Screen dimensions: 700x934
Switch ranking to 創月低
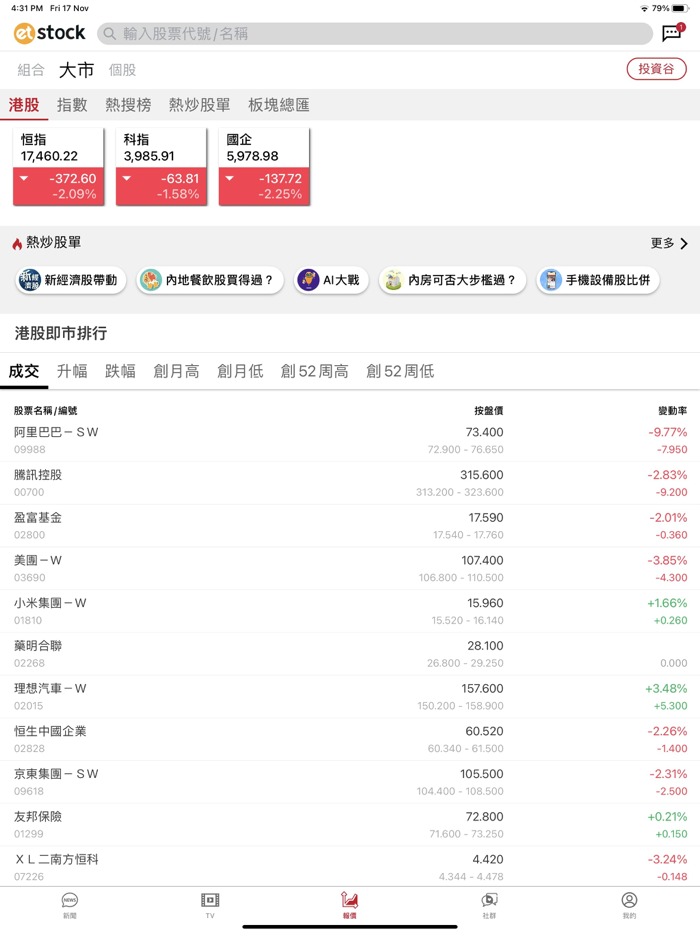[x=240, y=371]
